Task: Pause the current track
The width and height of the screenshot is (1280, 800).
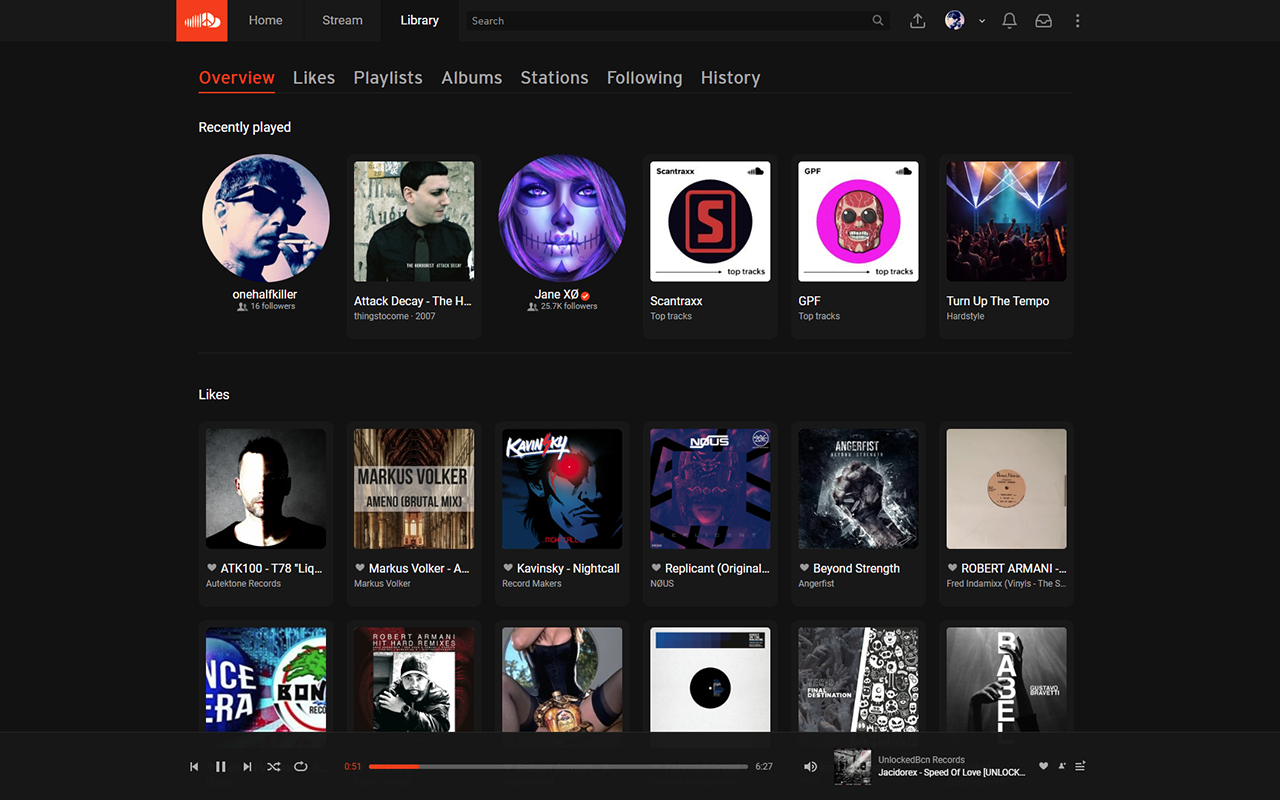Action: tap(221, 767)
